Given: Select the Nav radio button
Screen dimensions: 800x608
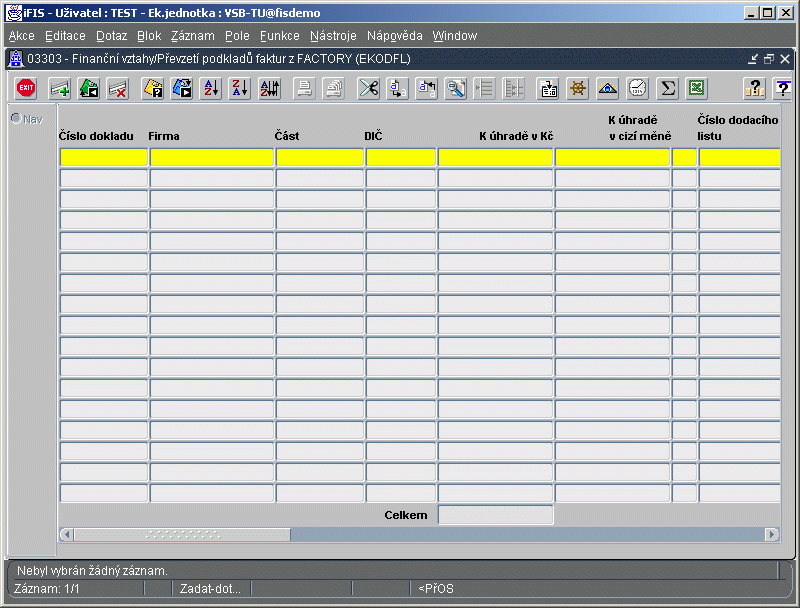Looking at the screenshot, I should pos(16,118).
